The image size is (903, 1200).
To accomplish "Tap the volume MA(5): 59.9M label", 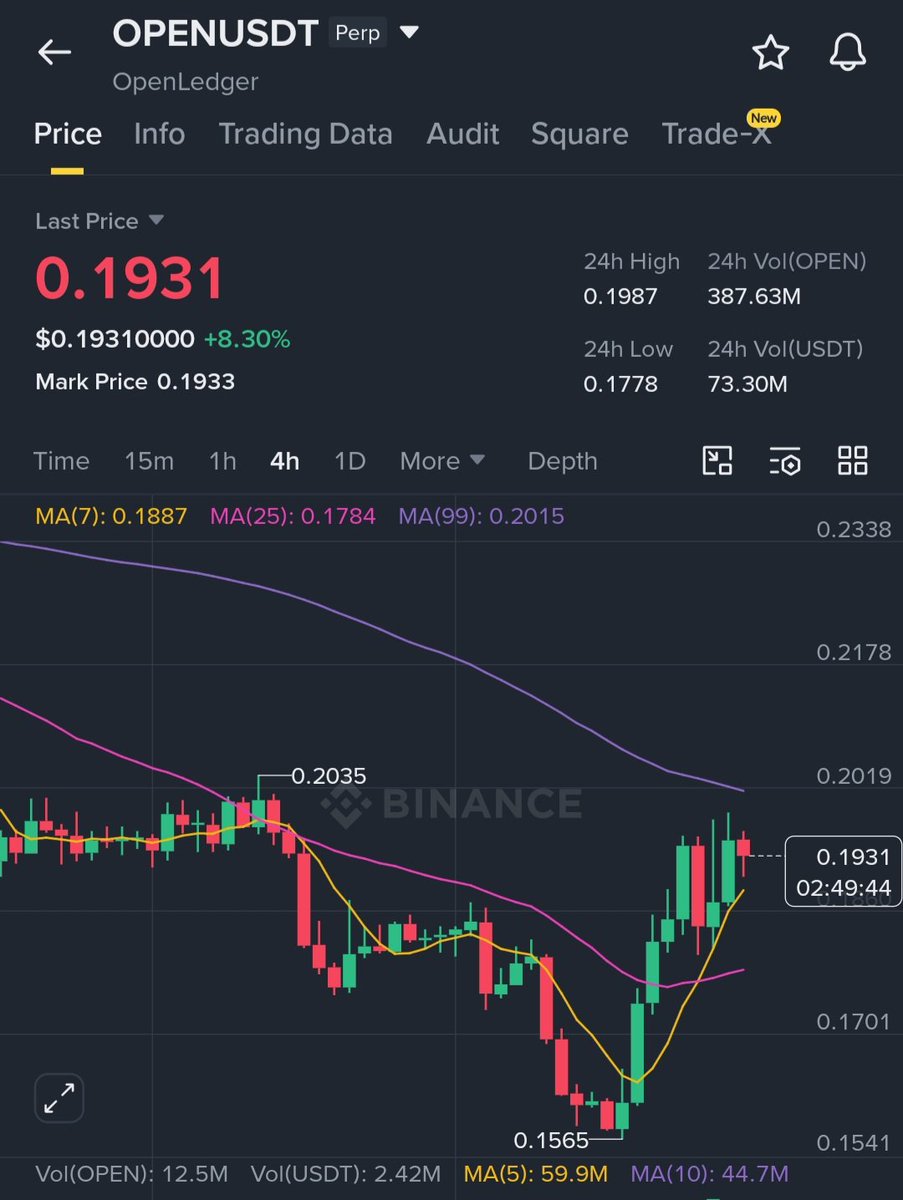I will 537,1173.
